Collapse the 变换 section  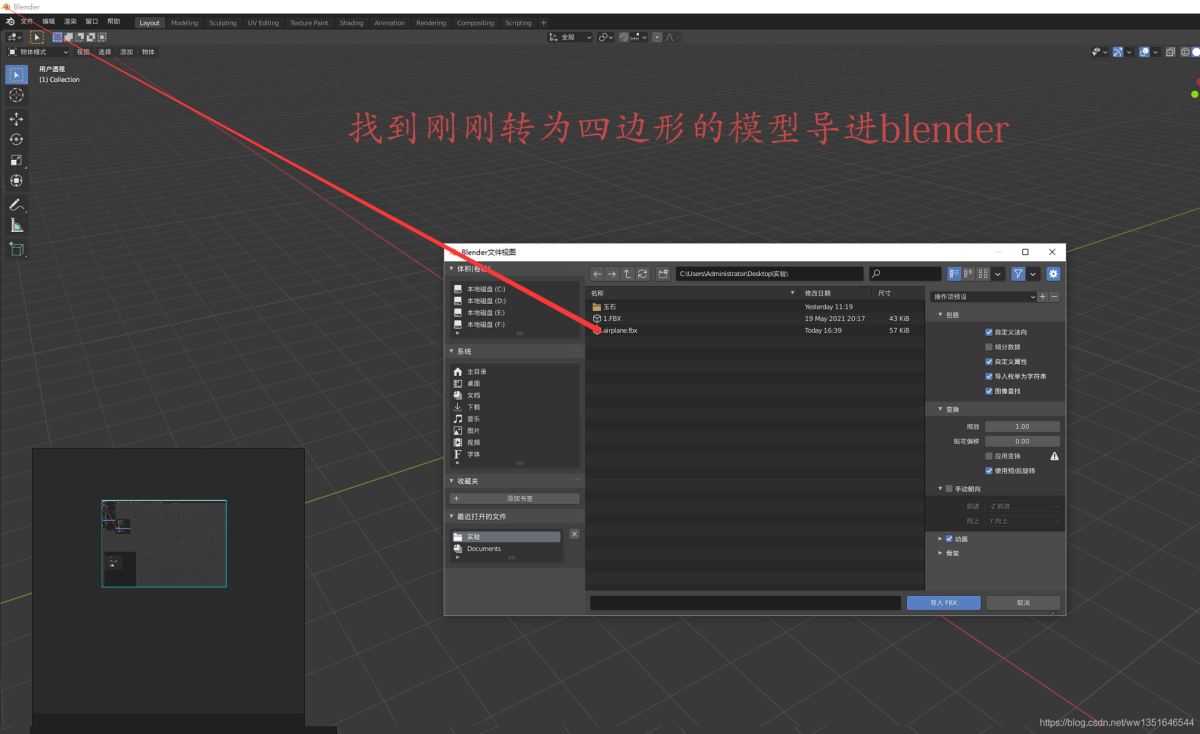pos(941,410)
